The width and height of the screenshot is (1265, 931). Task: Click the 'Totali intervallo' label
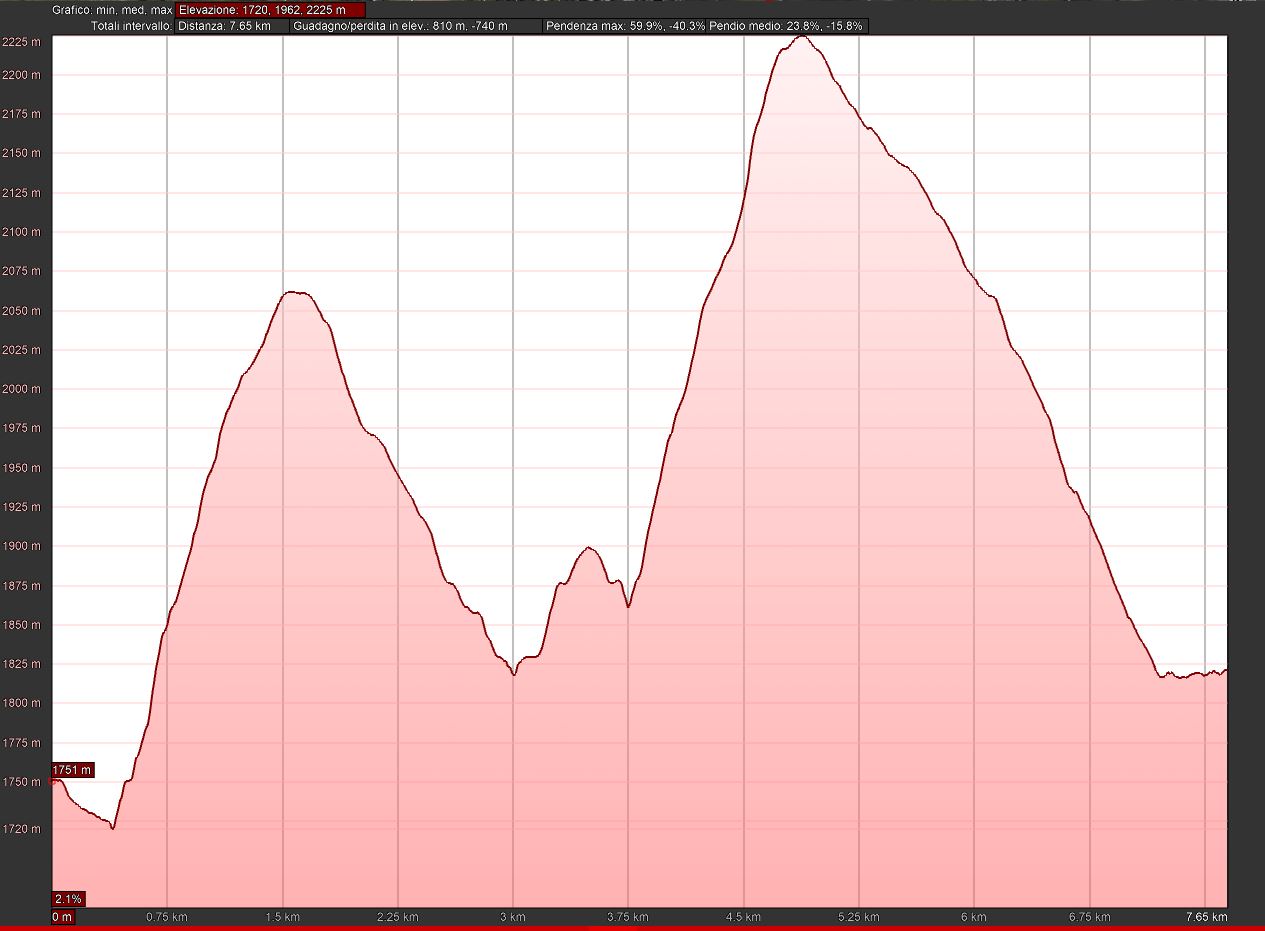pos(130,26)
